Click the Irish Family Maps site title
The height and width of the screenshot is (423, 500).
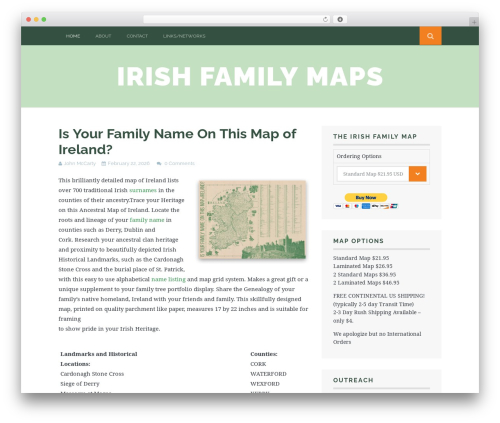(250, 76)
